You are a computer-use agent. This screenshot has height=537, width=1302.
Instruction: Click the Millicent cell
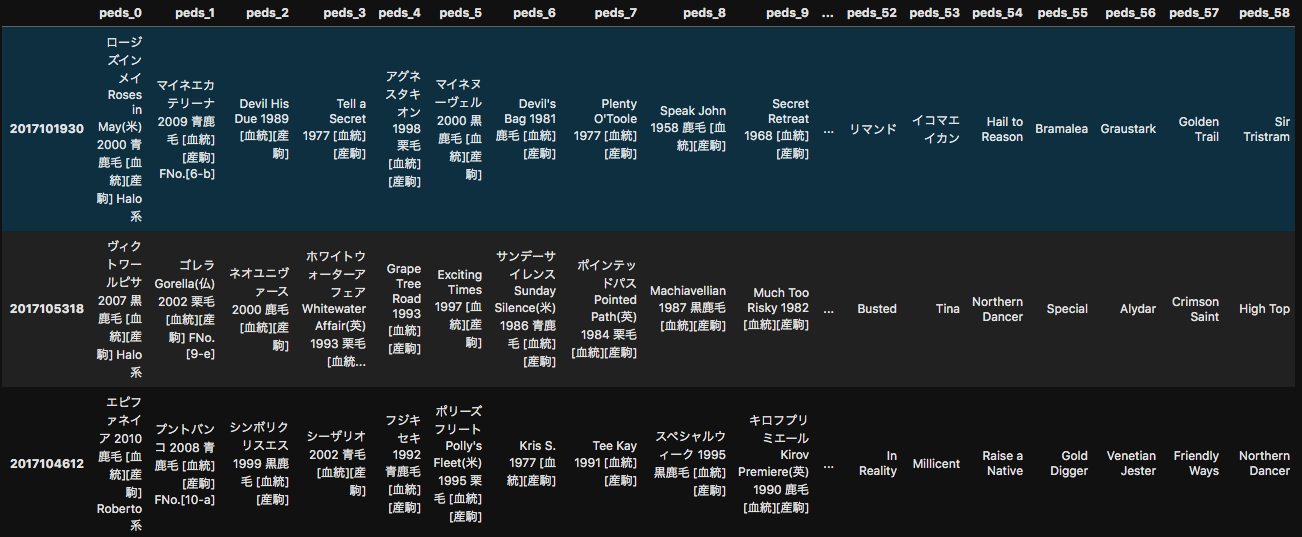point(936,464)
